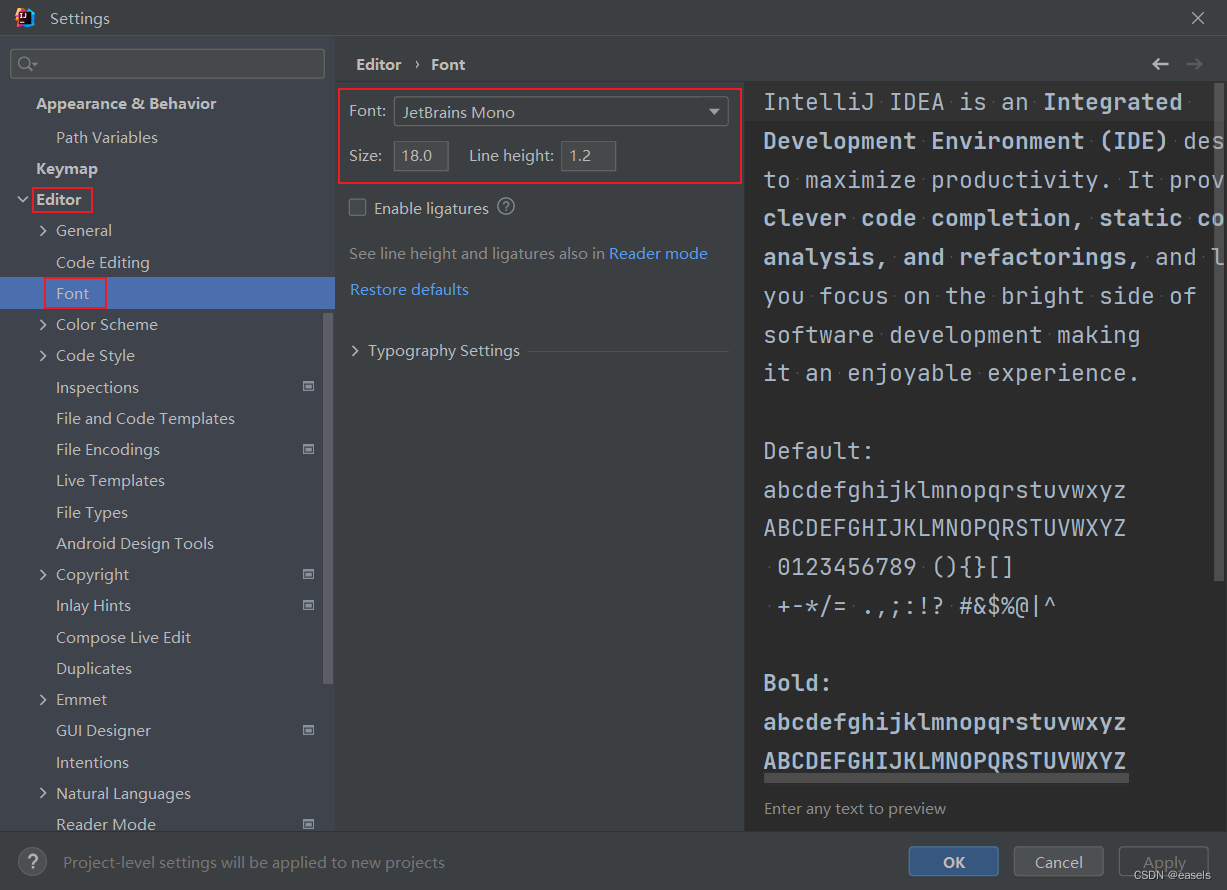Image resolution: width=1227 pixels, height=890 pixels.
Task: Click the project-level marker icon beside Reader Mode
Action: (x=309, y=824)
